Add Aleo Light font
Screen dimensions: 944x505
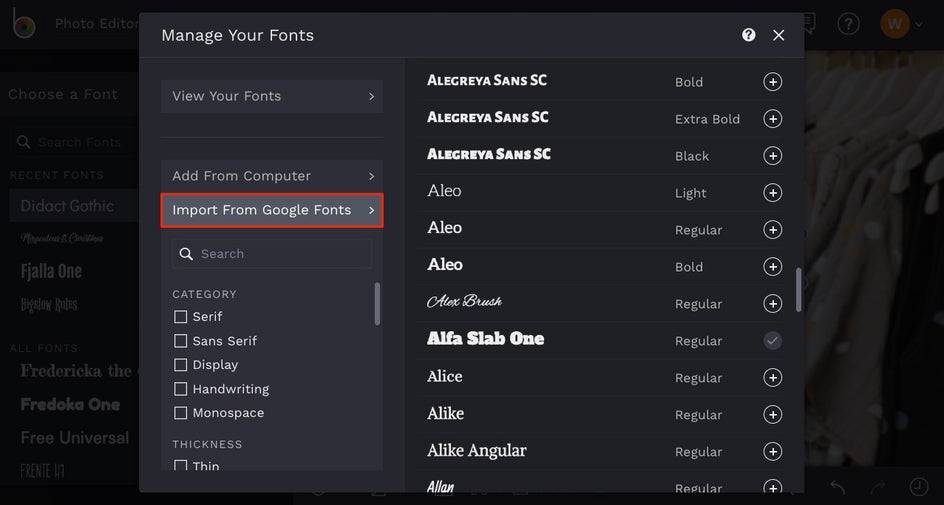[772, 193]
